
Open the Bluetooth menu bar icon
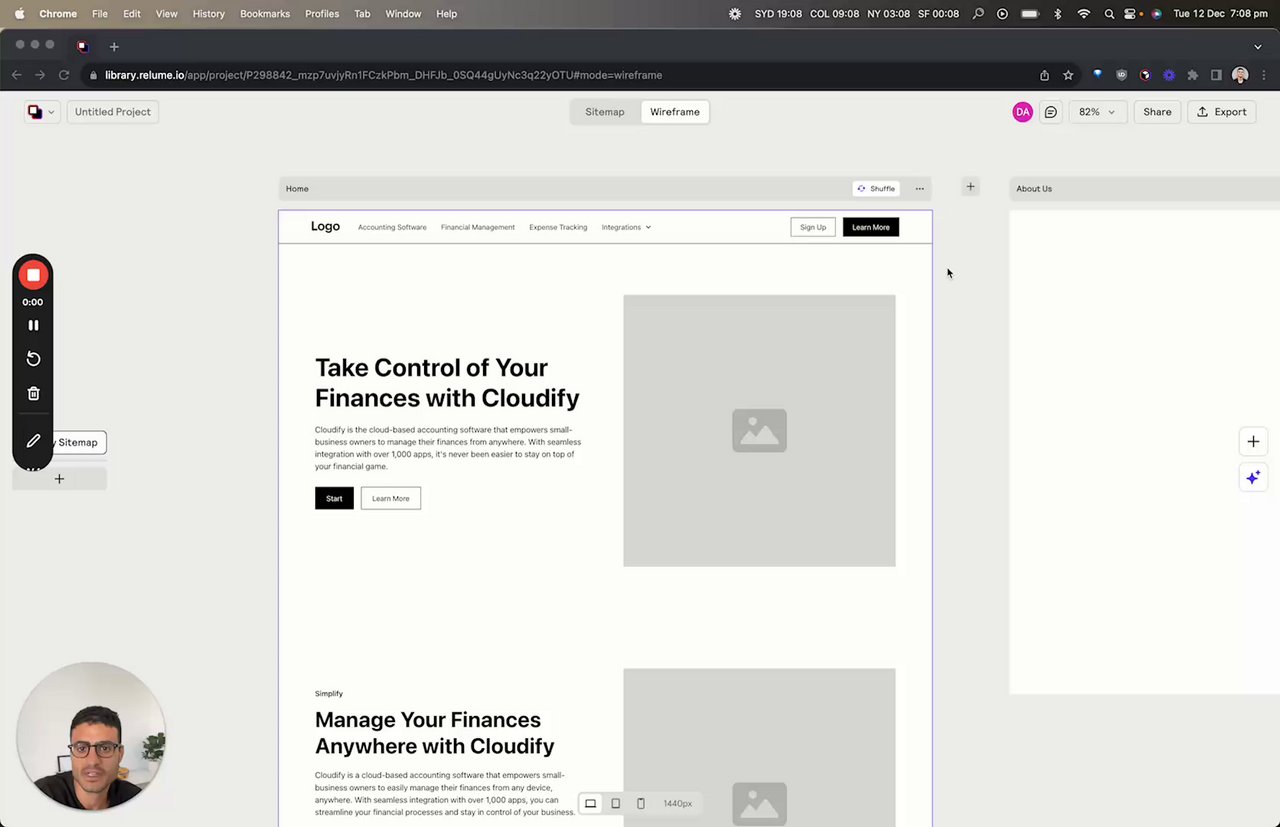click(x=1058, y=14)
